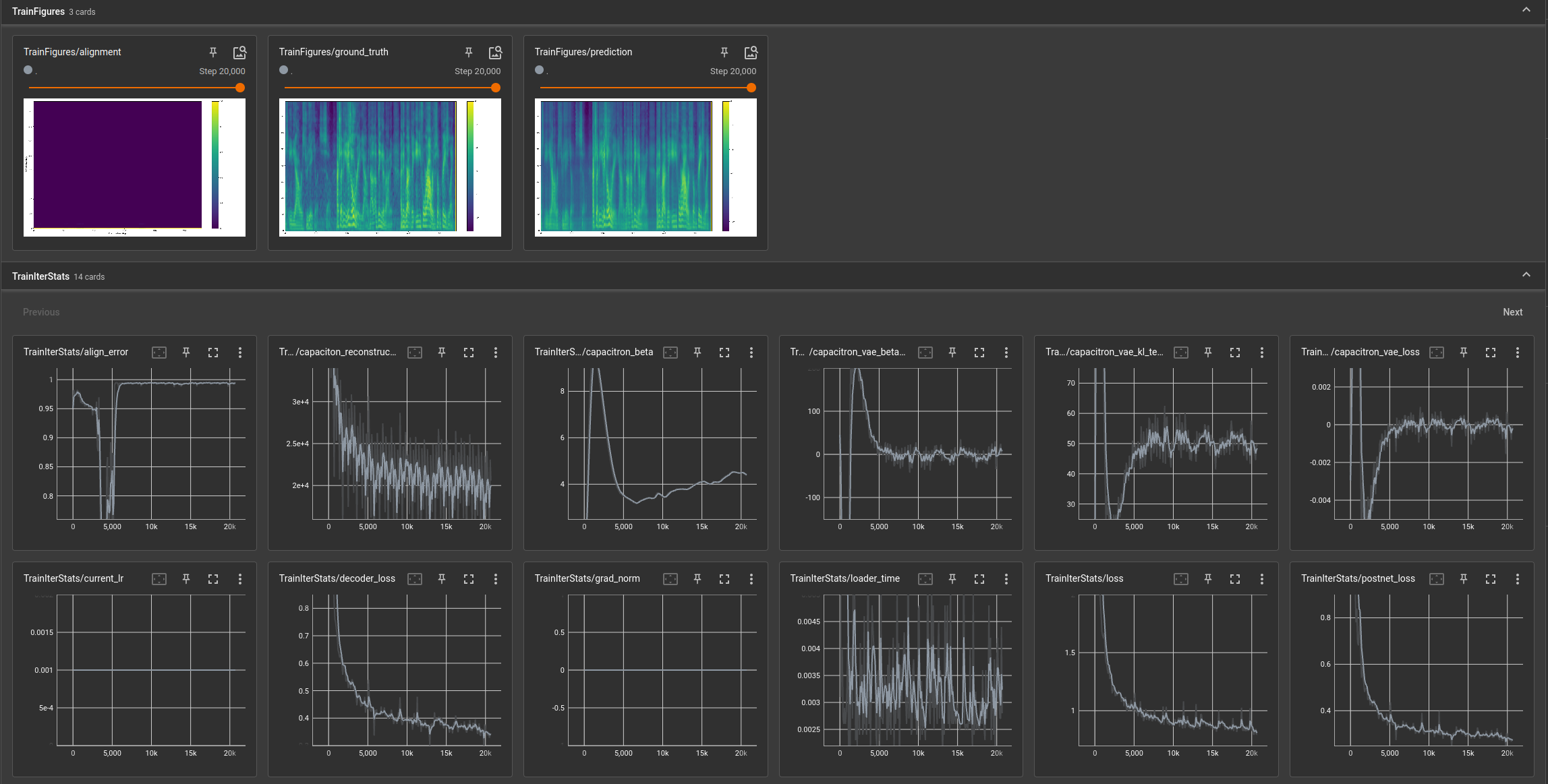Pin the TrainFigures/alignment card
This screenshot has width=1548, height=784.
point(213,52)
